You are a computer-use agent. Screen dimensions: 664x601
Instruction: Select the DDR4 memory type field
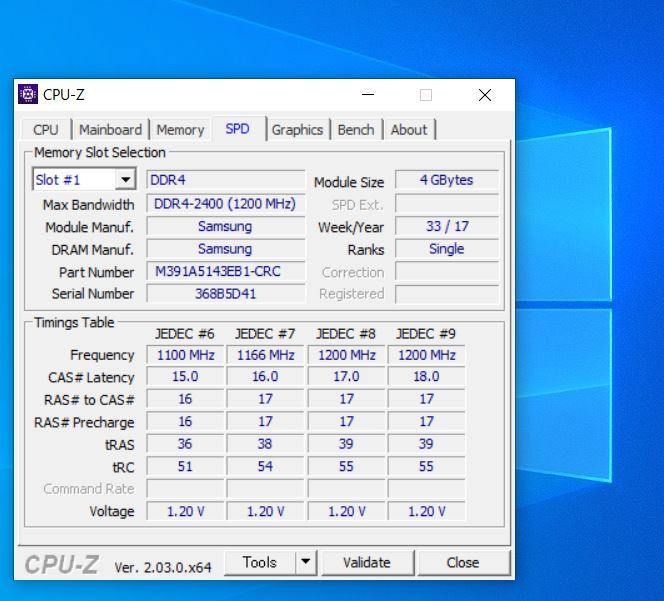(226, 180)
